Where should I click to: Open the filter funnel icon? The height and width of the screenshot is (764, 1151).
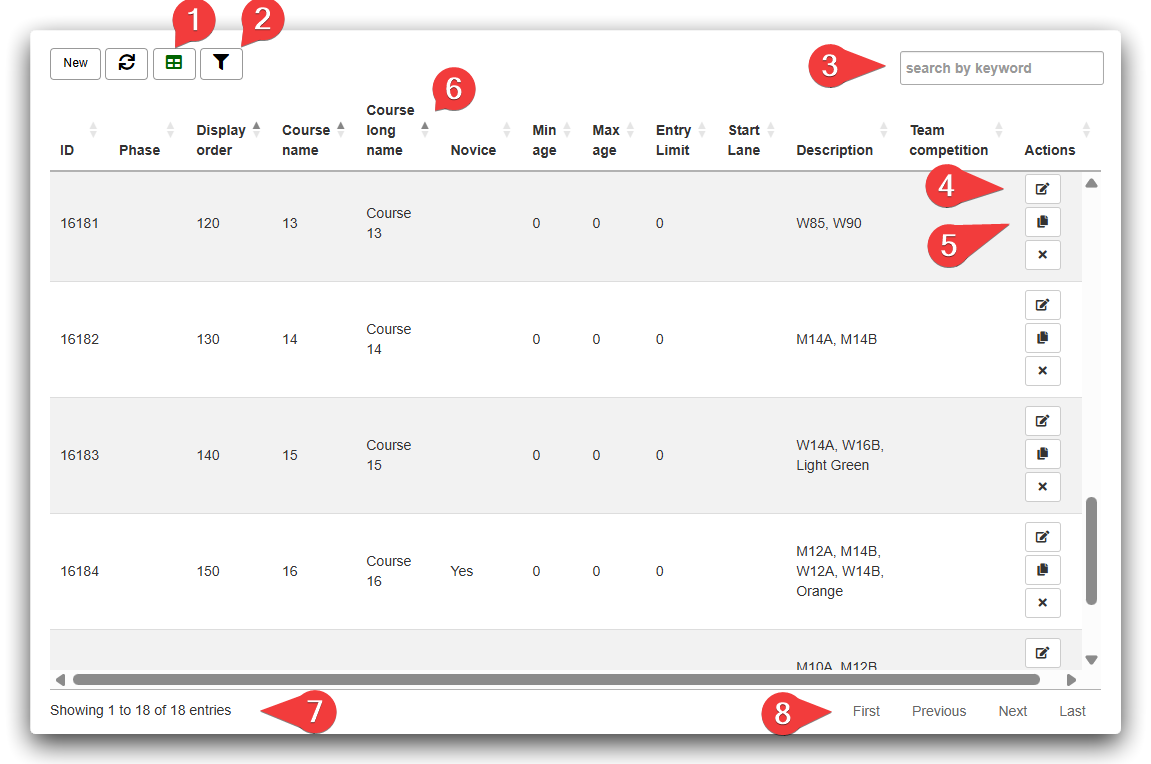tap(221, 63)
